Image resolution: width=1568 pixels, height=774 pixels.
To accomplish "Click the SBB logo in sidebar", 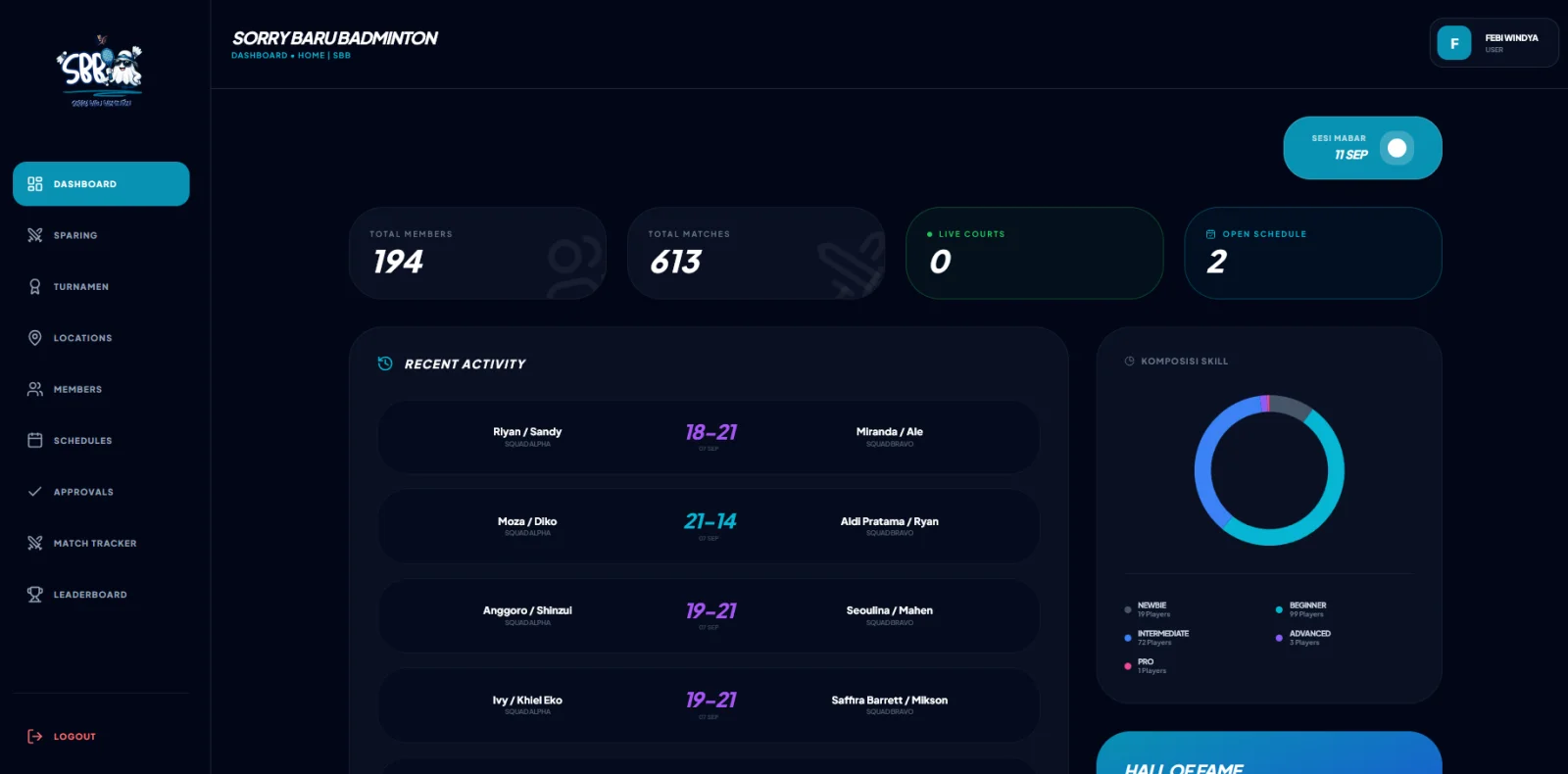I will [100, 72].
